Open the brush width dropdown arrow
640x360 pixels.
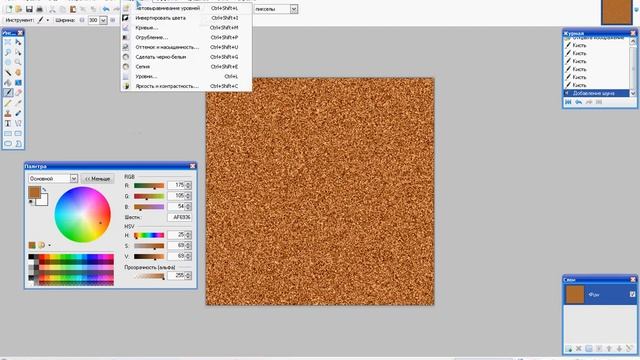click(103, 20)
